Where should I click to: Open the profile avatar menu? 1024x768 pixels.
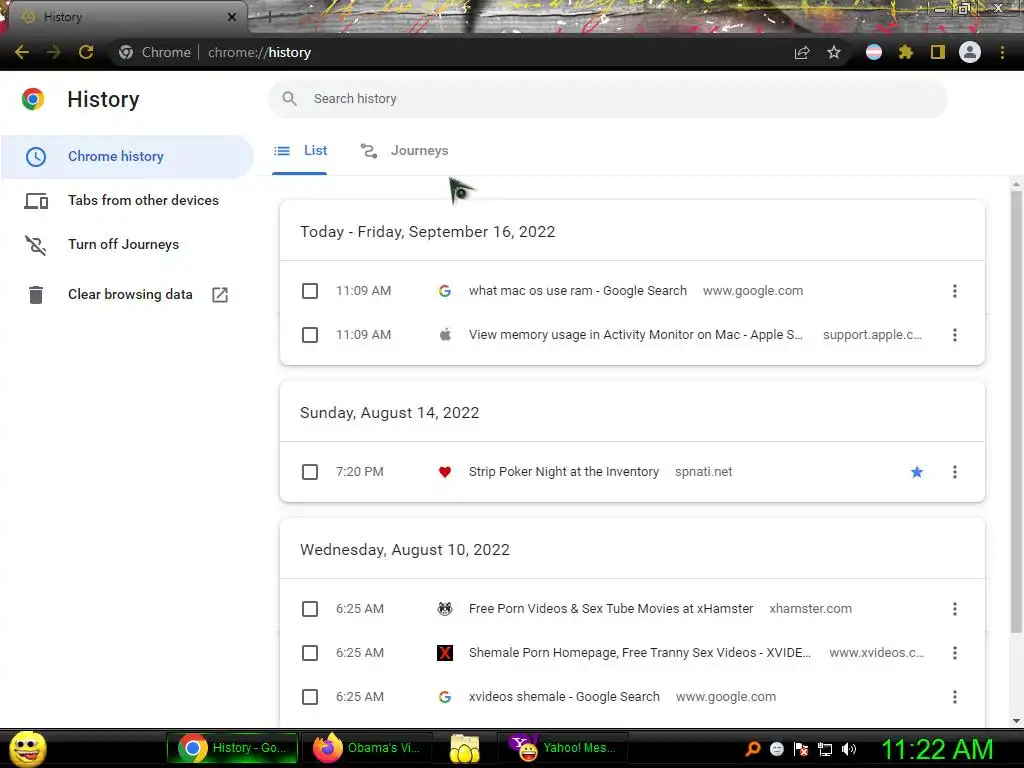(x=970, y=52)
